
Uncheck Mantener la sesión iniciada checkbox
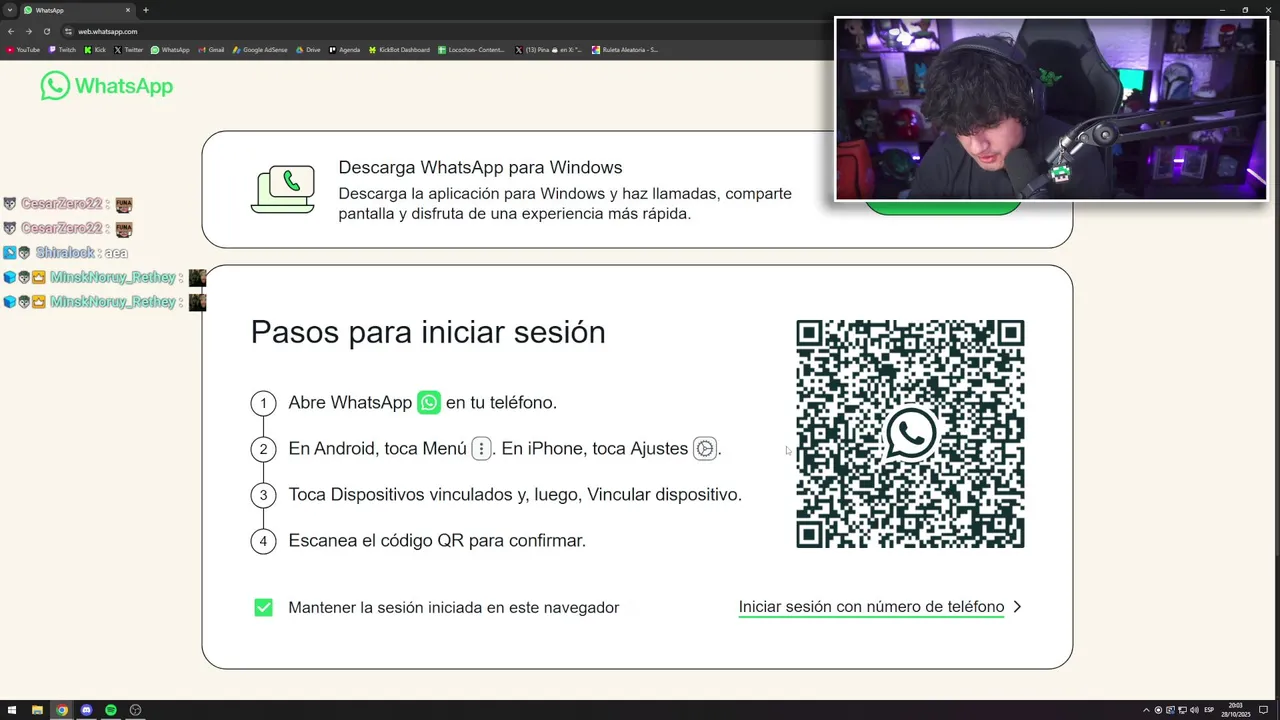(x=263, y=607)
